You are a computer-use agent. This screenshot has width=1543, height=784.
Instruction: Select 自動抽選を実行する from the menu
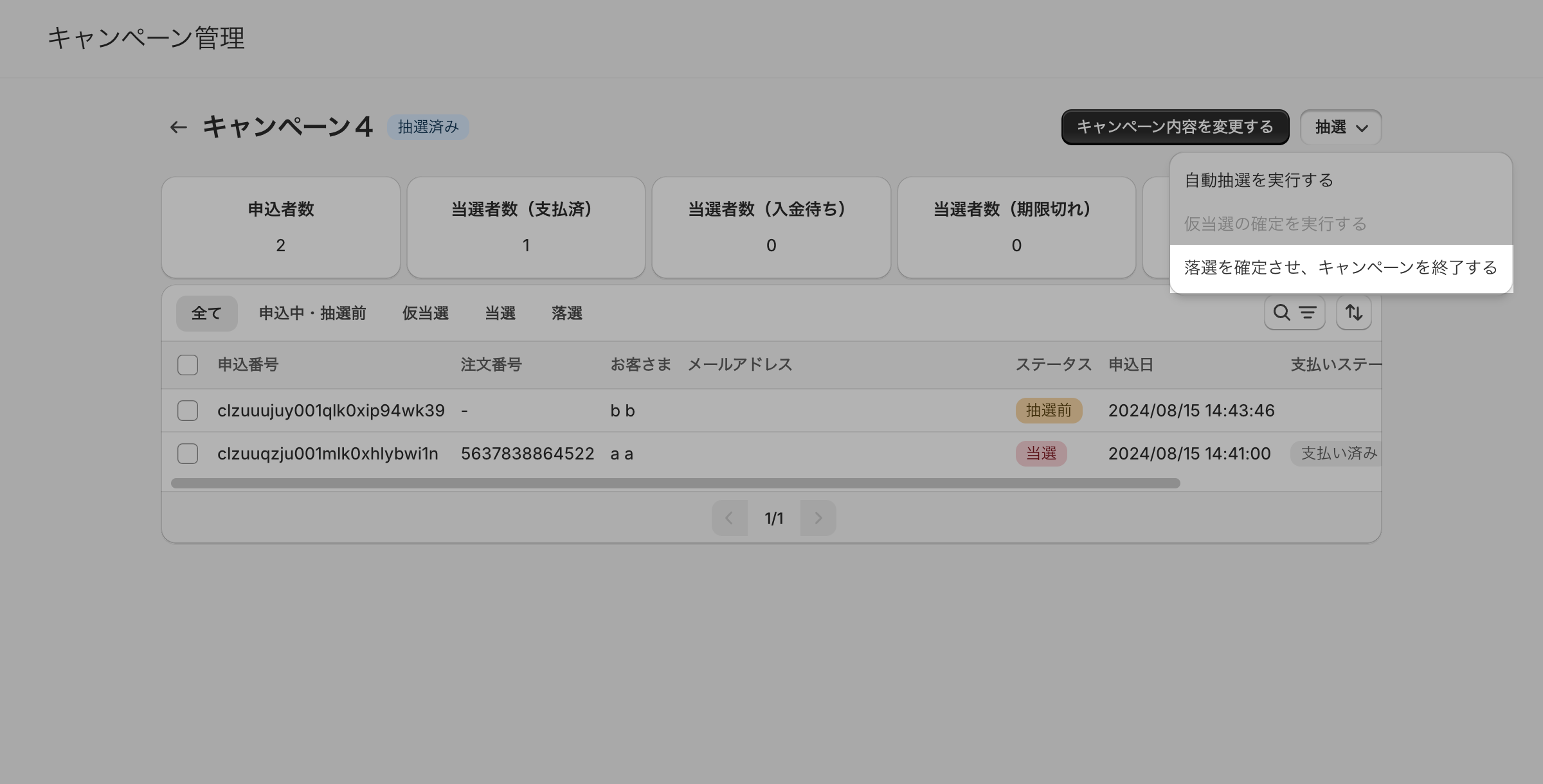click(x=1259, y=181)
